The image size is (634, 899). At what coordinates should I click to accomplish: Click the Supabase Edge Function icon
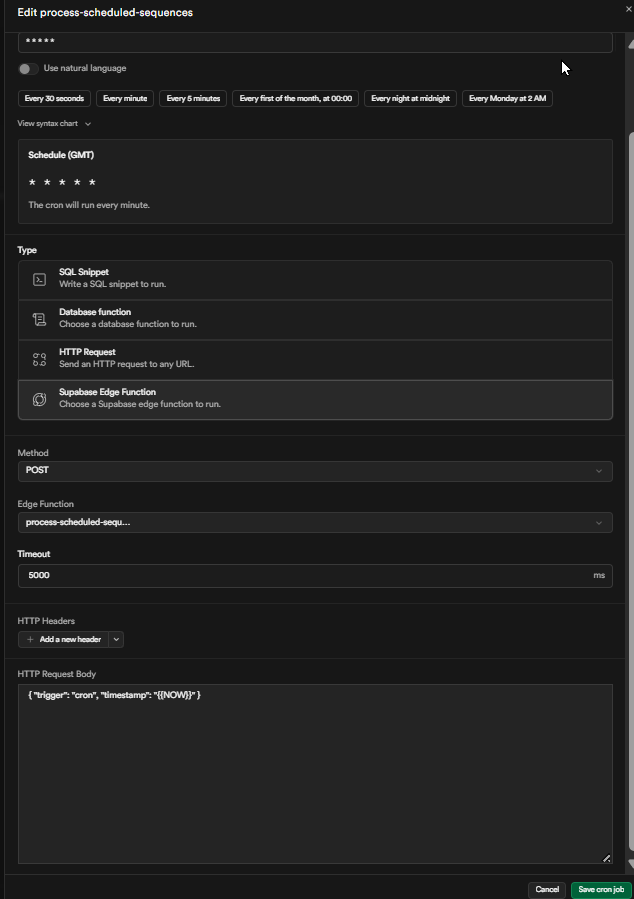click(39, 399)
